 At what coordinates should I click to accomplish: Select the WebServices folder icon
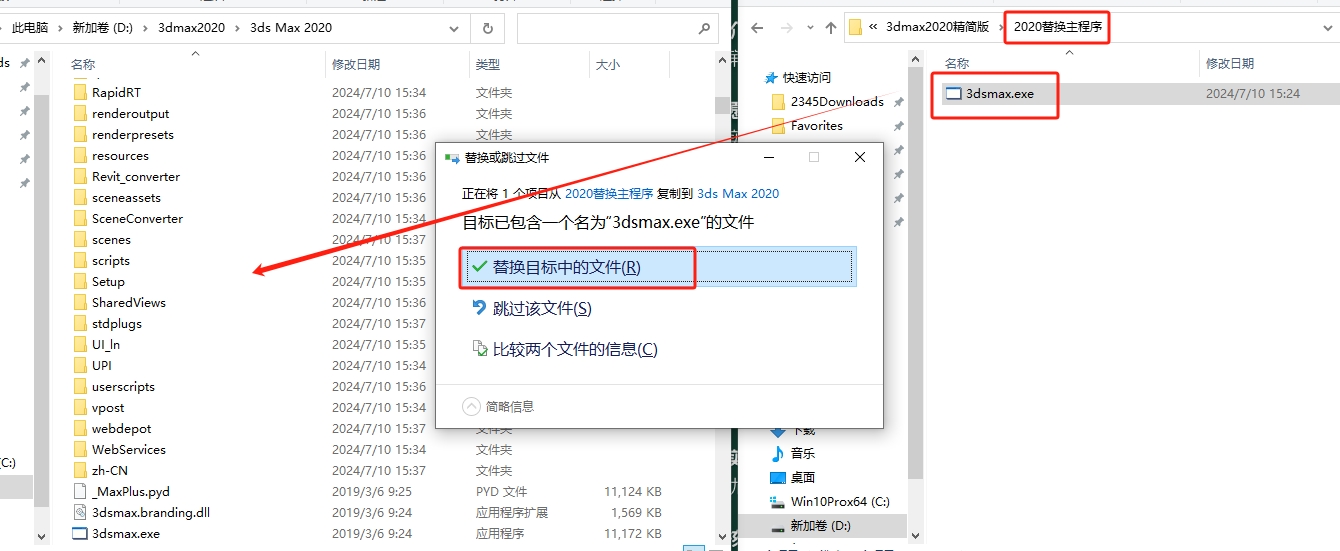[81, 449]
